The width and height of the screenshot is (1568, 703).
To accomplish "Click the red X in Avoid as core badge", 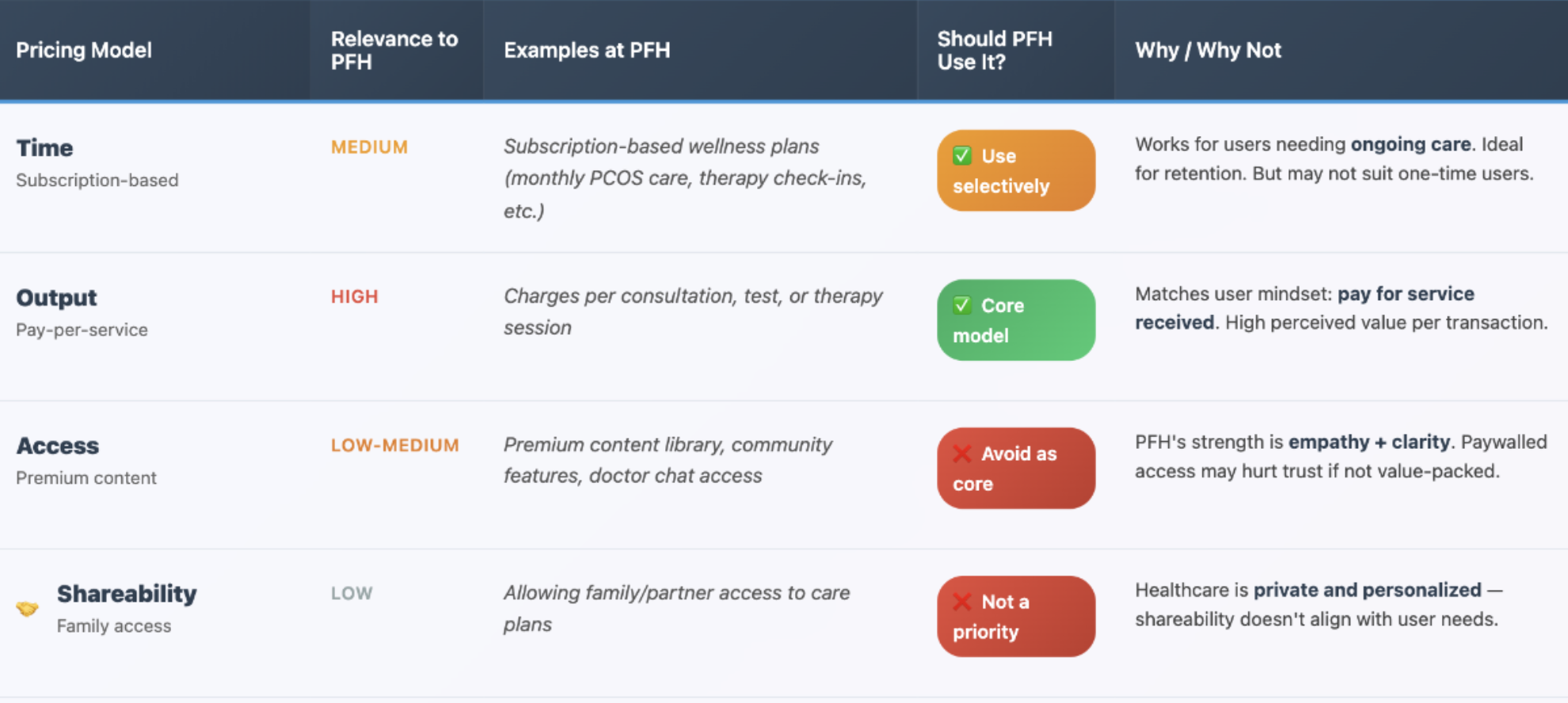I will 962,454.
